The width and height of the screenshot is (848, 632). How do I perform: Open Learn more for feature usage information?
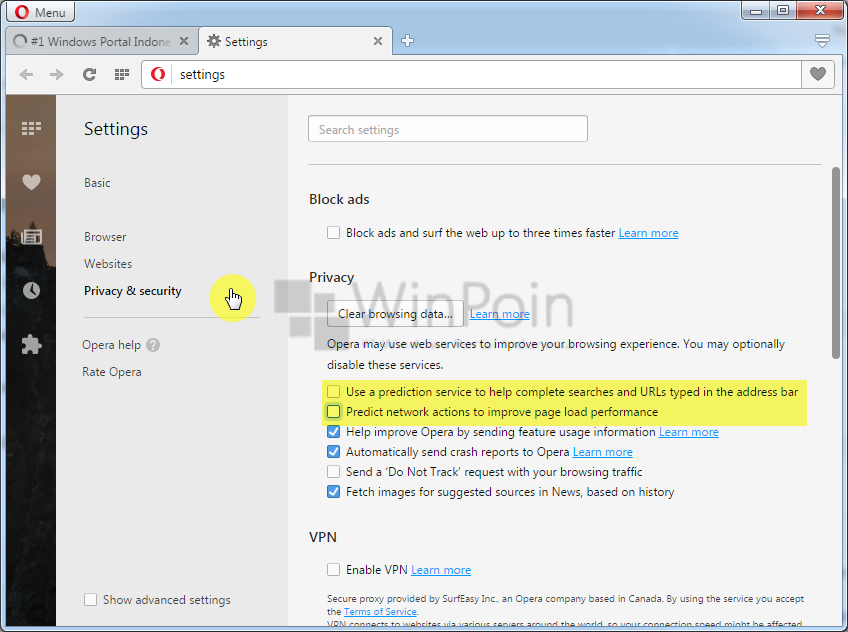[688, 432]
